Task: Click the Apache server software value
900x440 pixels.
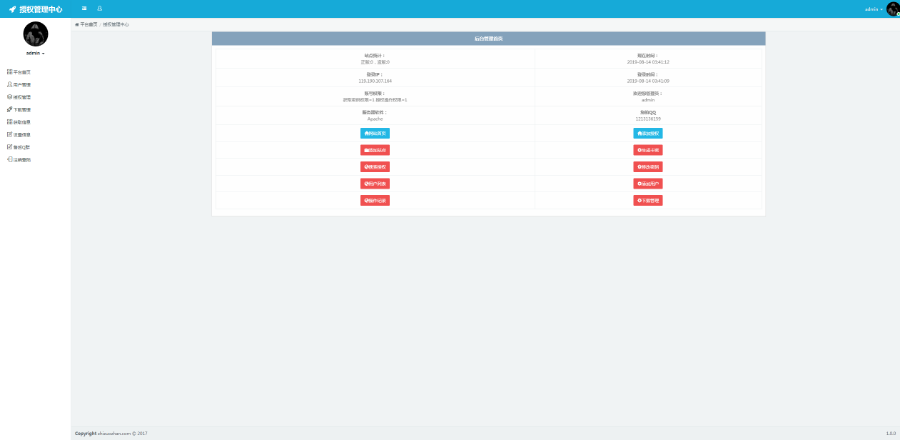Action: tap(375, 119)
